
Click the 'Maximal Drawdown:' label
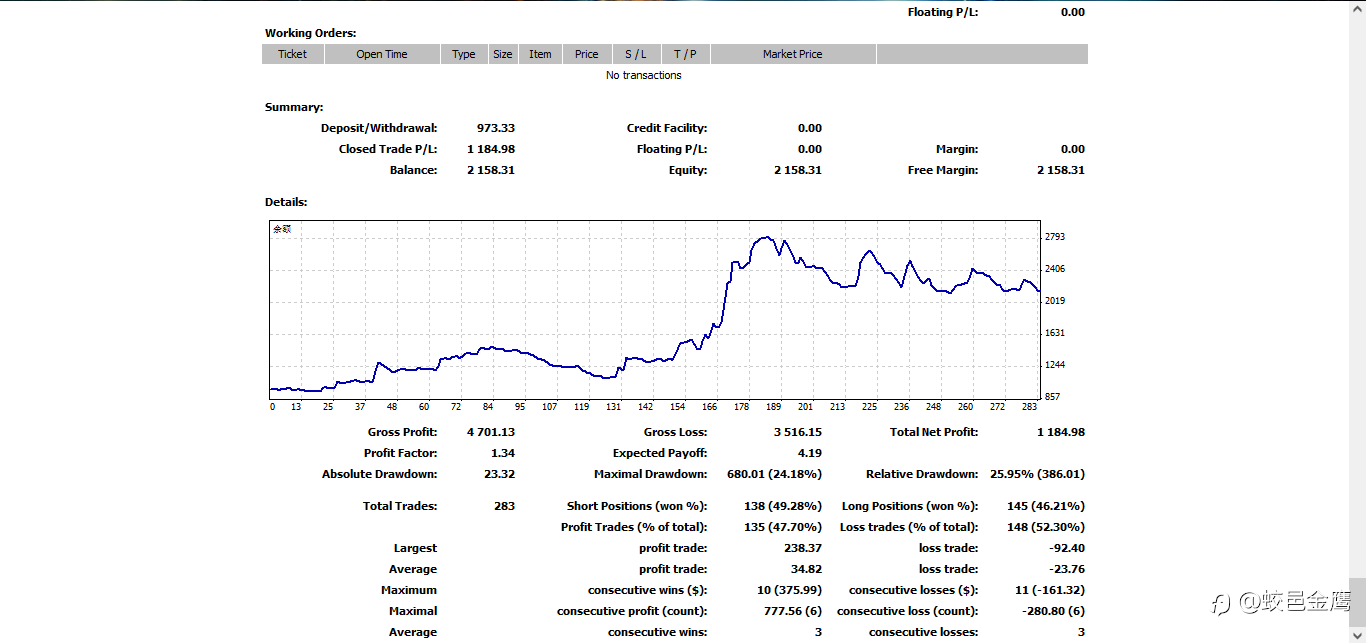click(651, 474)
